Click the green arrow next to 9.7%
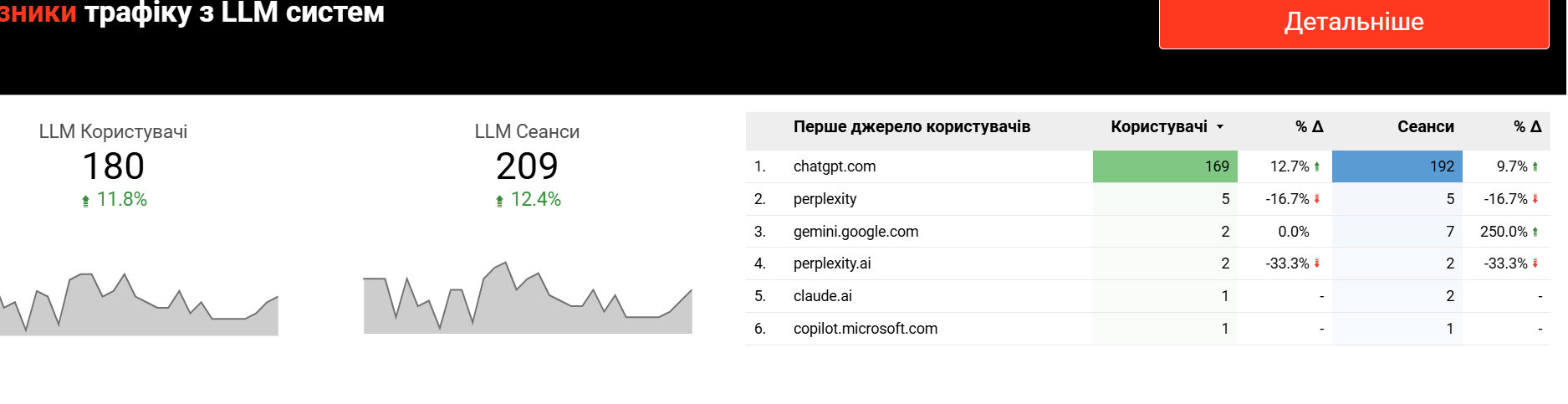This screenshot has height=404, width=1568. click(1535, 166)
